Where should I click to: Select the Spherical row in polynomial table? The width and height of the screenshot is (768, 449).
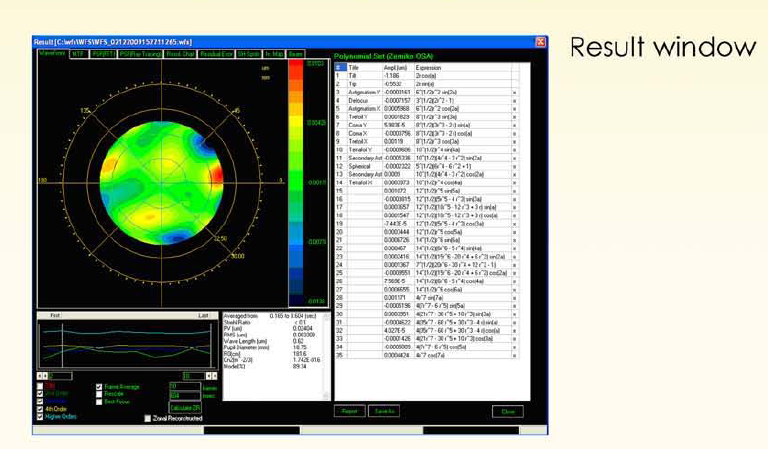(361, 164)
